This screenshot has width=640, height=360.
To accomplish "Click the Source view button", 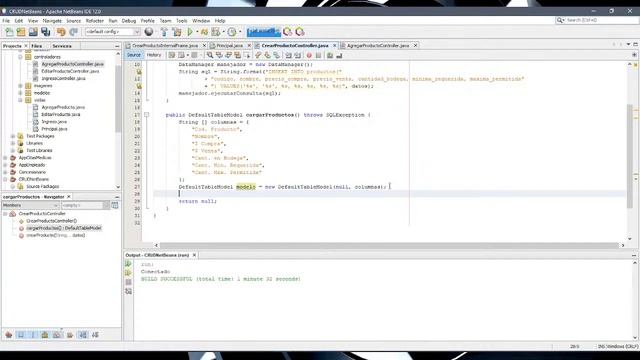I will coord(133,55).
